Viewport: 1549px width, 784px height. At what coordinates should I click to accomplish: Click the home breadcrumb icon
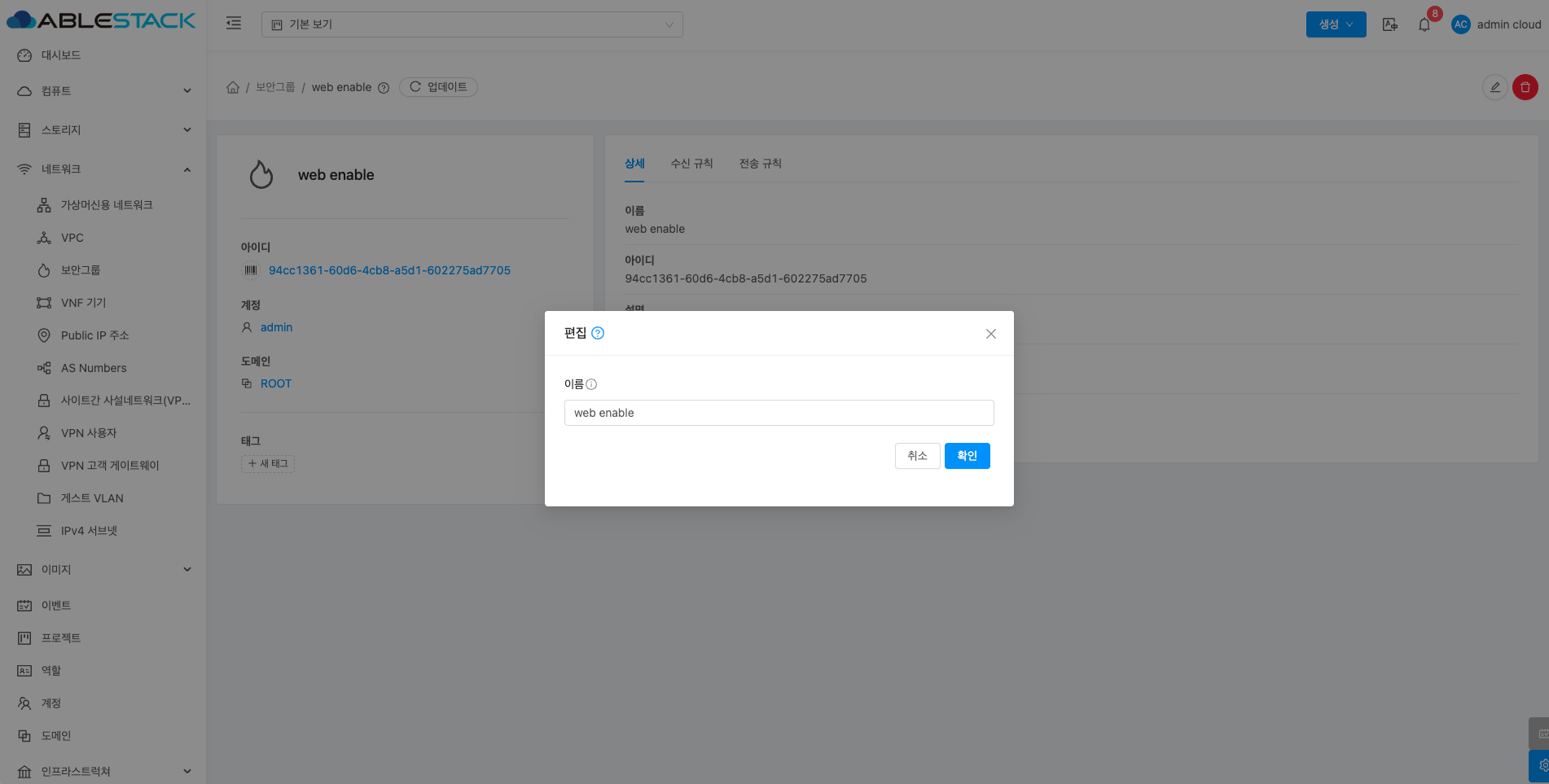(233, 87)
